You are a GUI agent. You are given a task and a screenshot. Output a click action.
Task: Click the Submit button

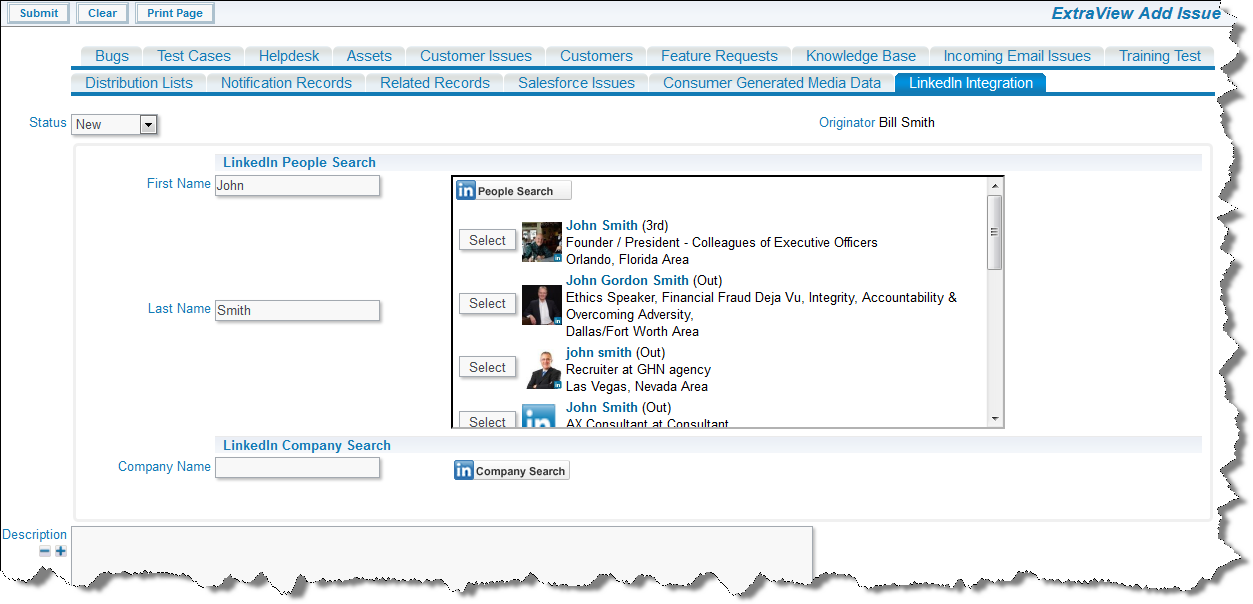(39, 13)
